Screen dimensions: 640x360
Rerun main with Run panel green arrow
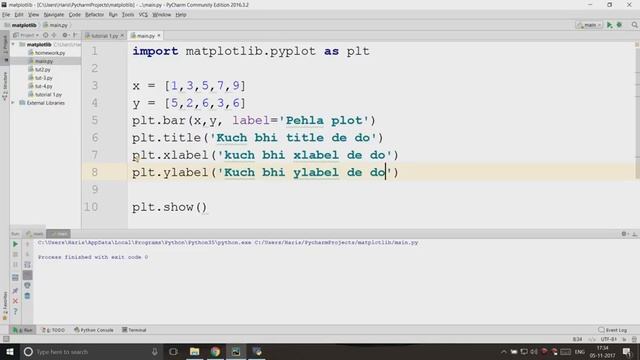pos(15,244)
